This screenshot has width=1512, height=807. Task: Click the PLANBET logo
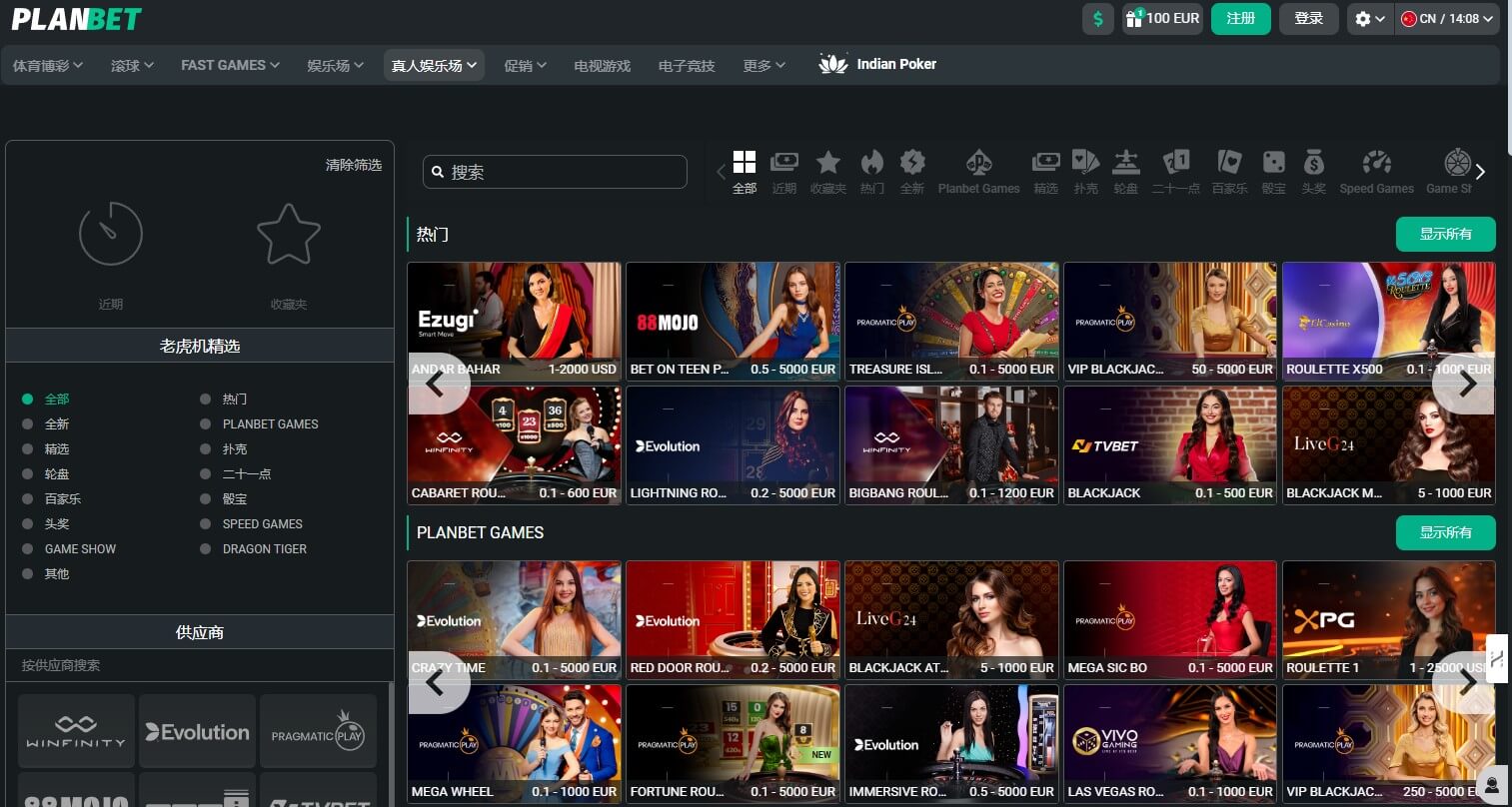(76, 18)
